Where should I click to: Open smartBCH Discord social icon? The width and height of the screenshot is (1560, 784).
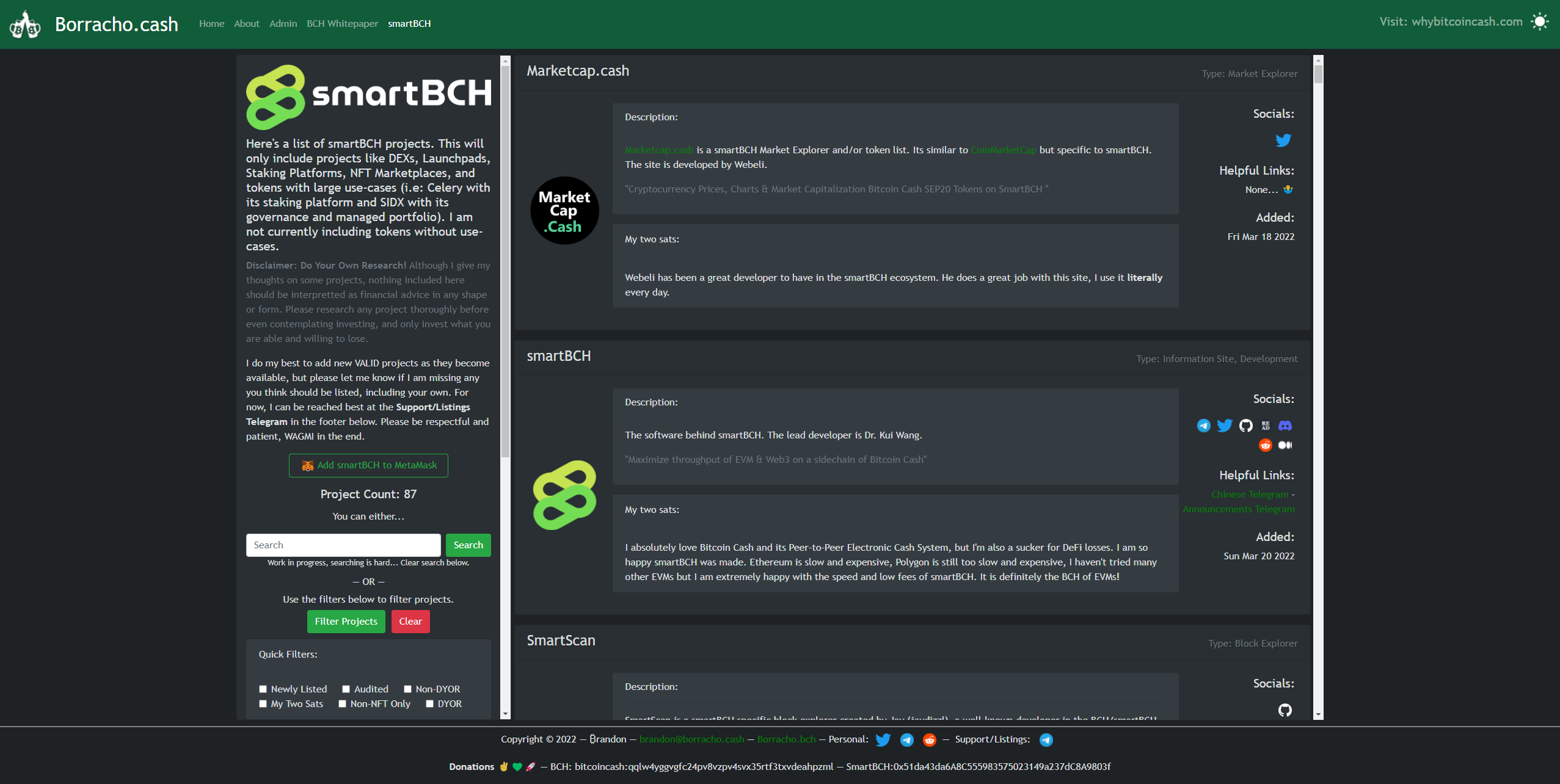[1285, 426]
